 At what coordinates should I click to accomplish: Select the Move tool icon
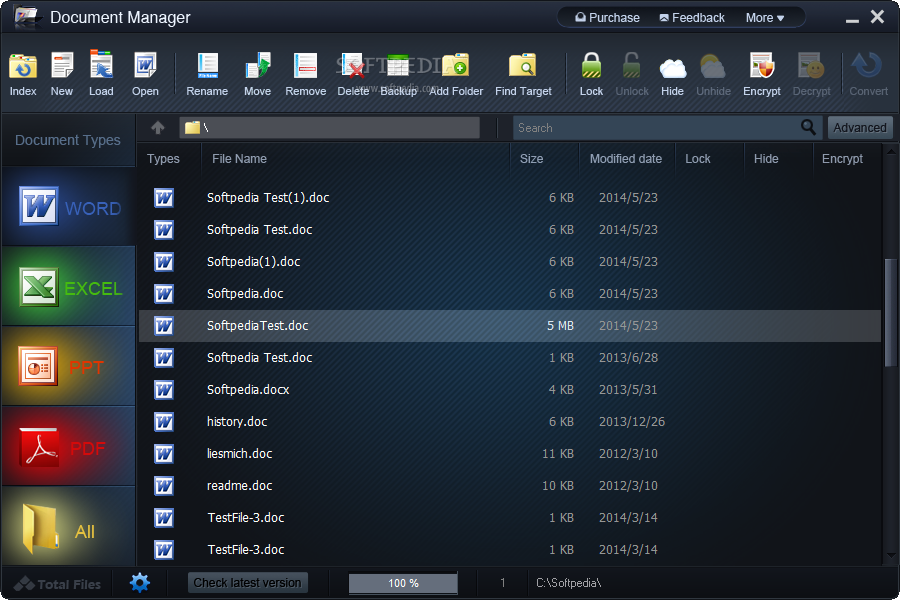[257, 65]
